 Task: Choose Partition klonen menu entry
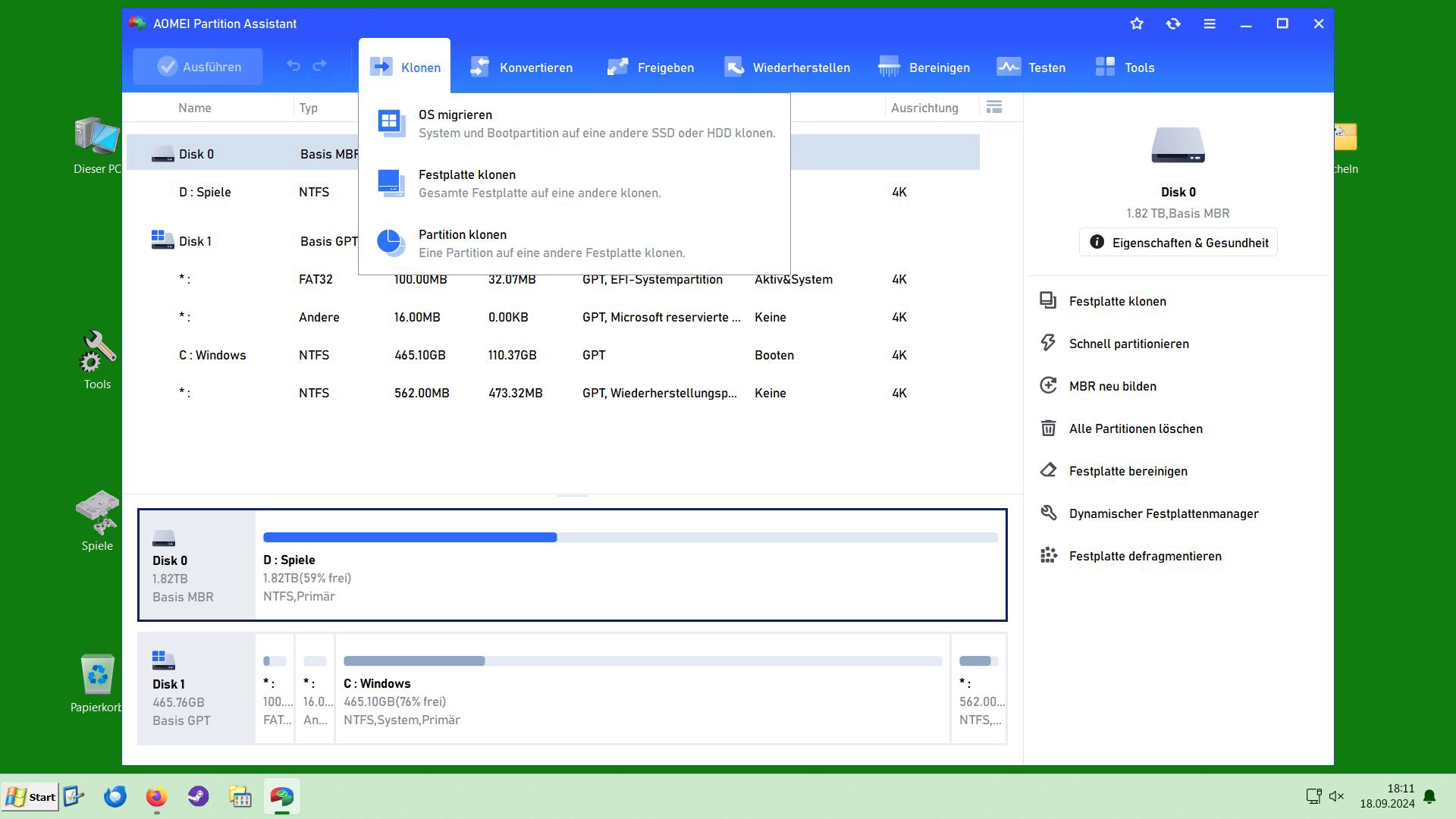click(x=575, y=243)
